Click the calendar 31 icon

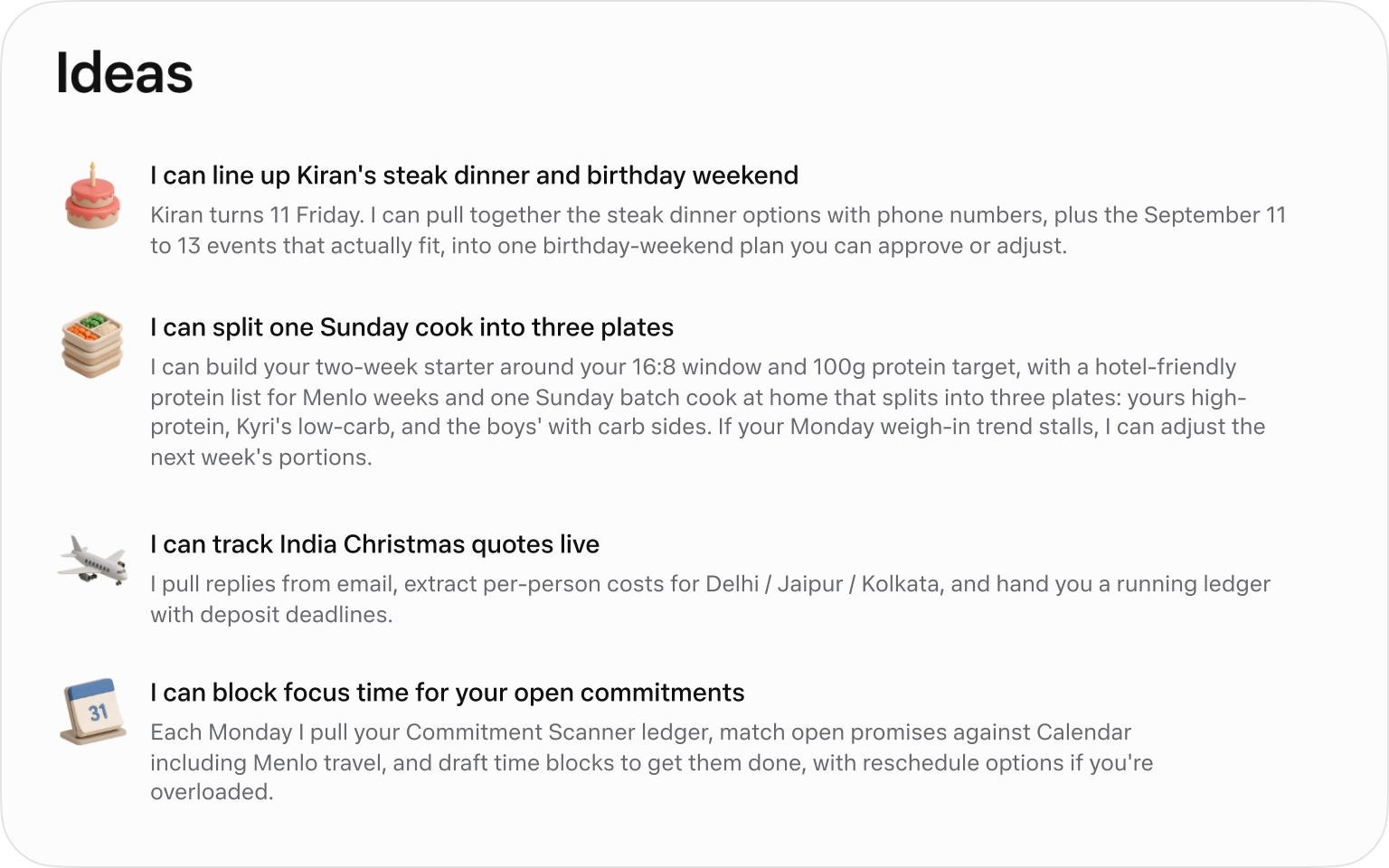tap(92, 712)
